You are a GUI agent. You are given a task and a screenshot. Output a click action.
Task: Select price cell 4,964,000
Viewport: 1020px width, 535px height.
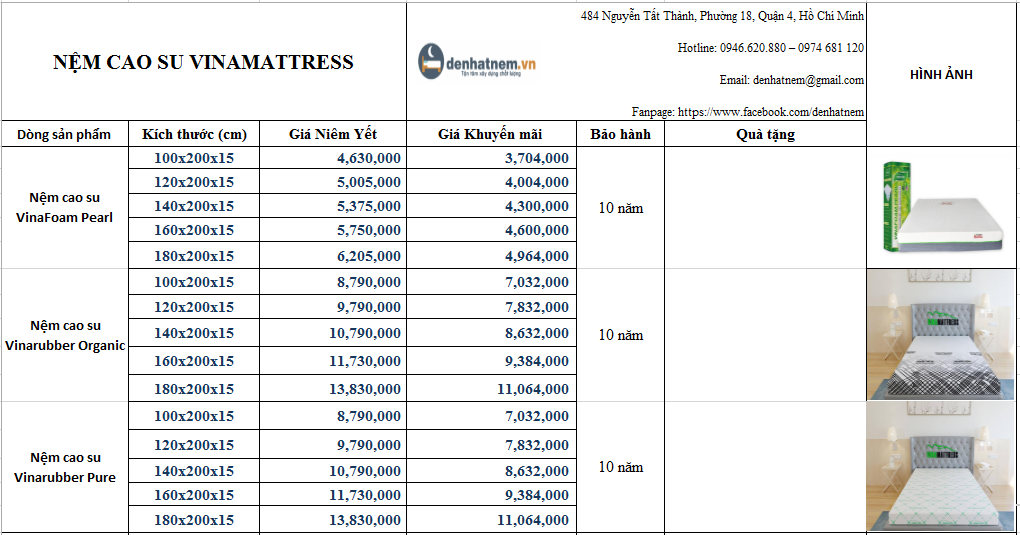[x=491, y=256]
